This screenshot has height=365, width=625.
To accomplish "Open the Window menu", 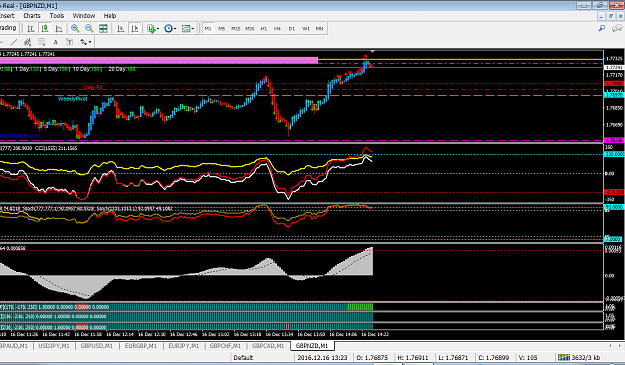I will click(x=84, y=16).
